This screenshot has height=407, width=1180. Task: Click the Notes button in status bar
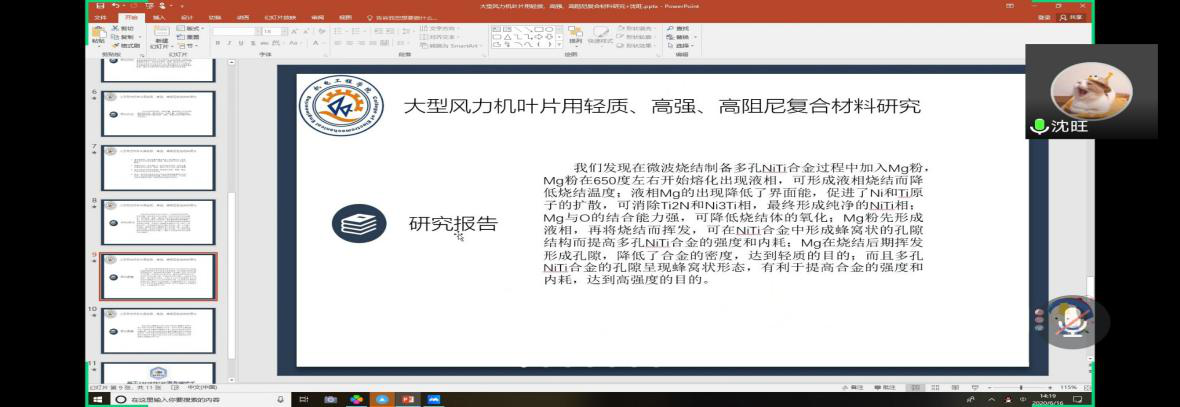tap(855, 387)
